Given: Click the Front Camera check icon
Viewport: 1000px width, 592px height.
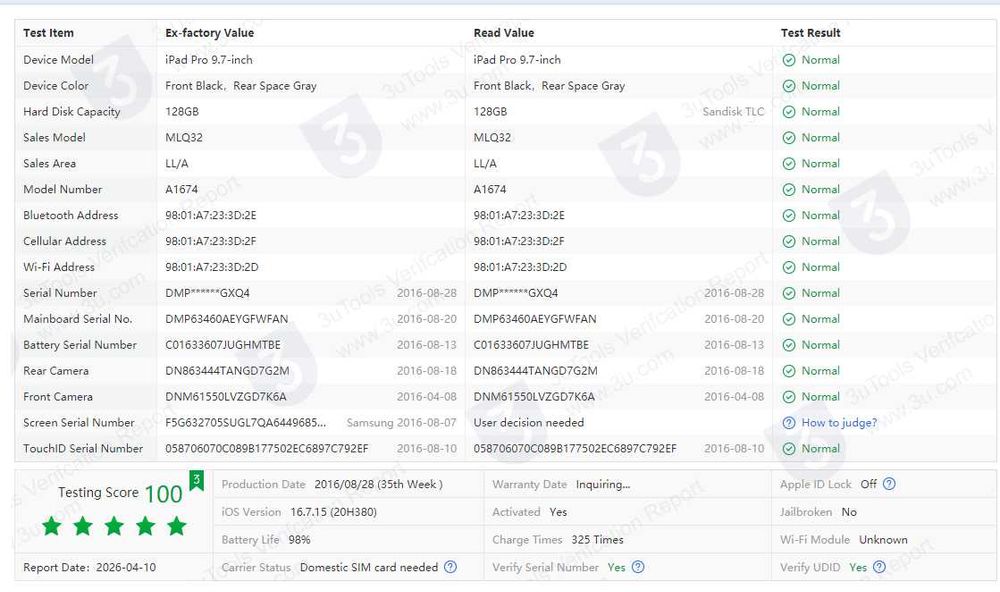Looking at the screenshot, I should pyautogui.click(x=789, y=397).
